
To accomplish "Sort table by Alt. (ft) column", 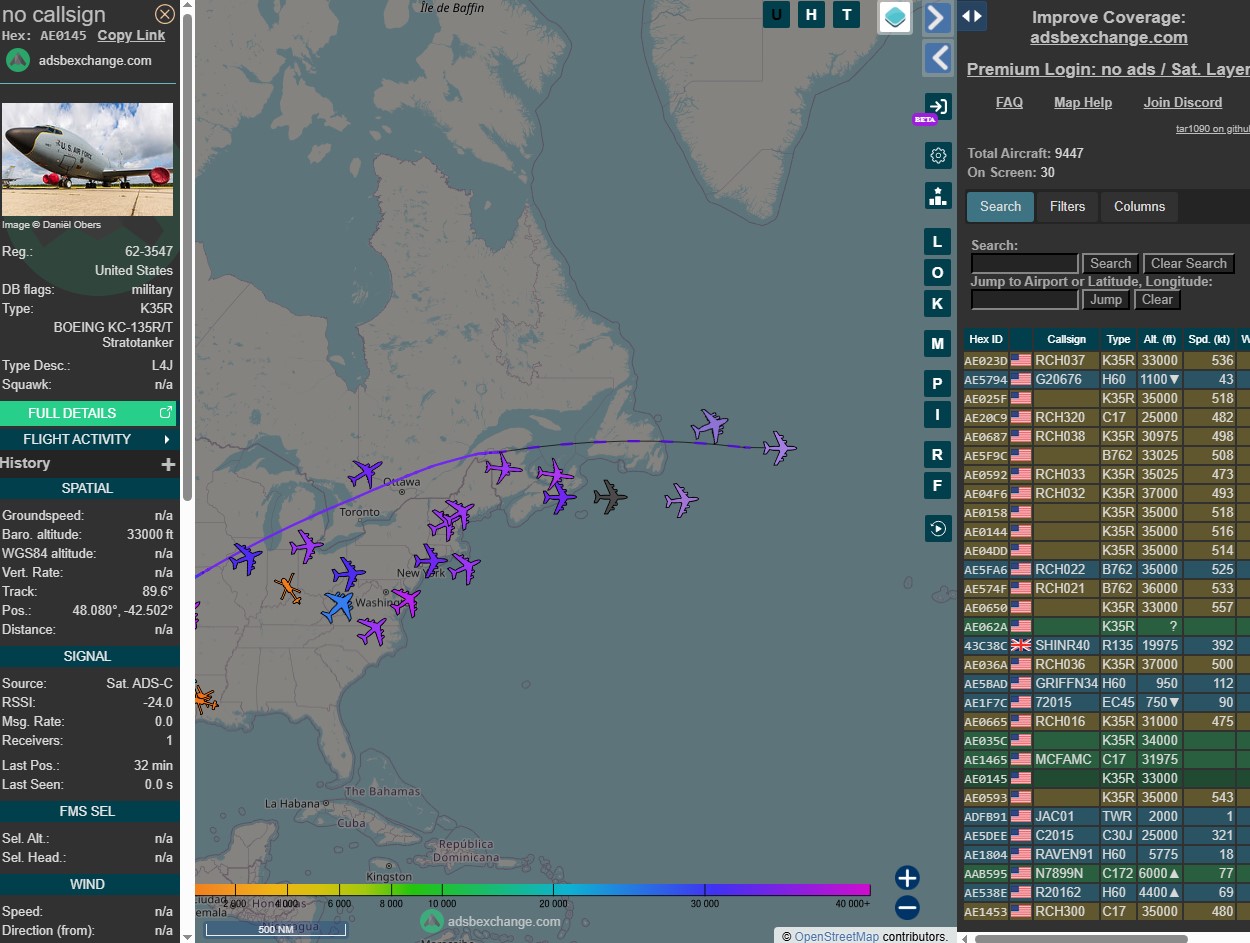I will pos(1159,339).
